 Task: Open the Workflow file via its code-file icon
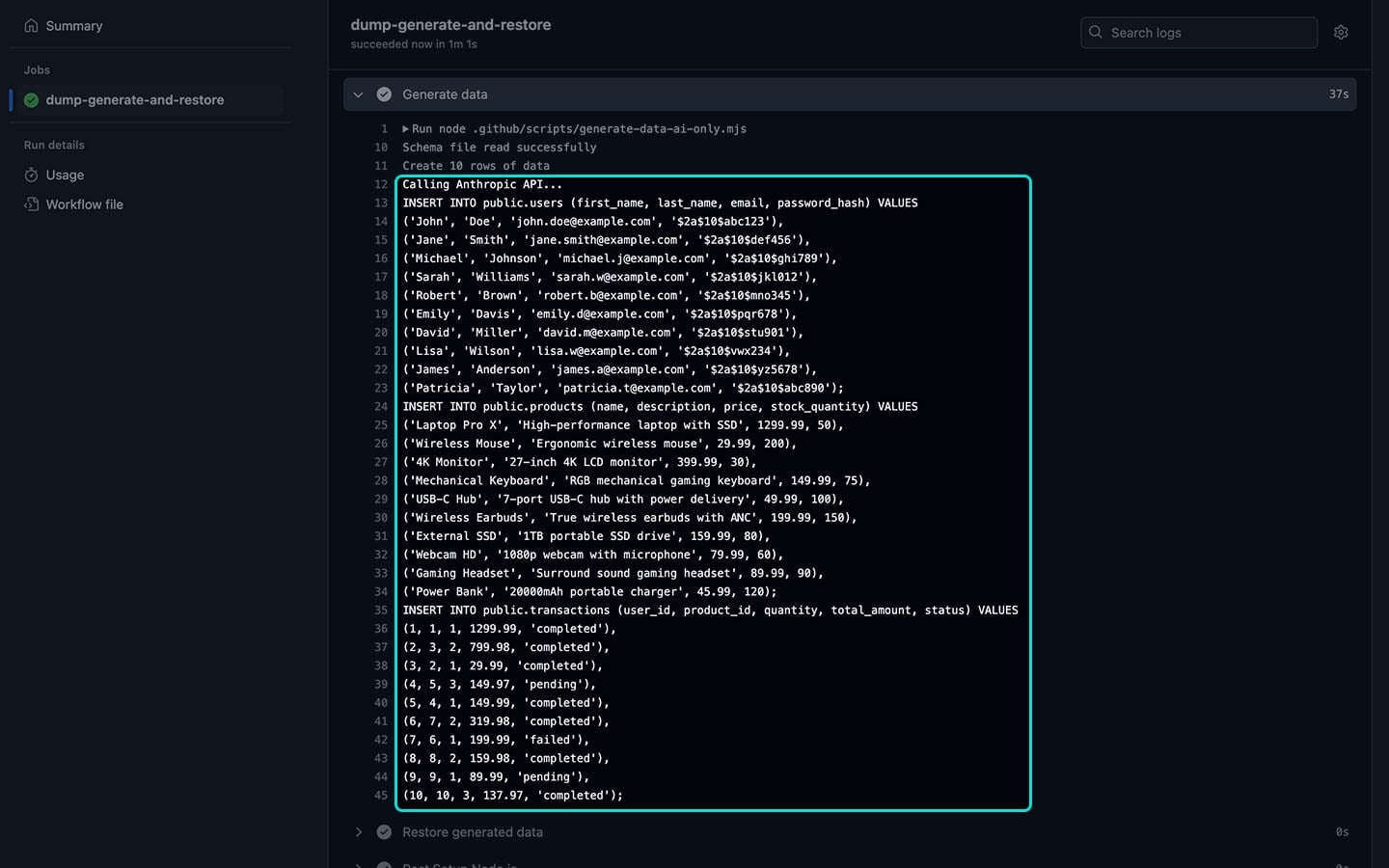[32, 204]
